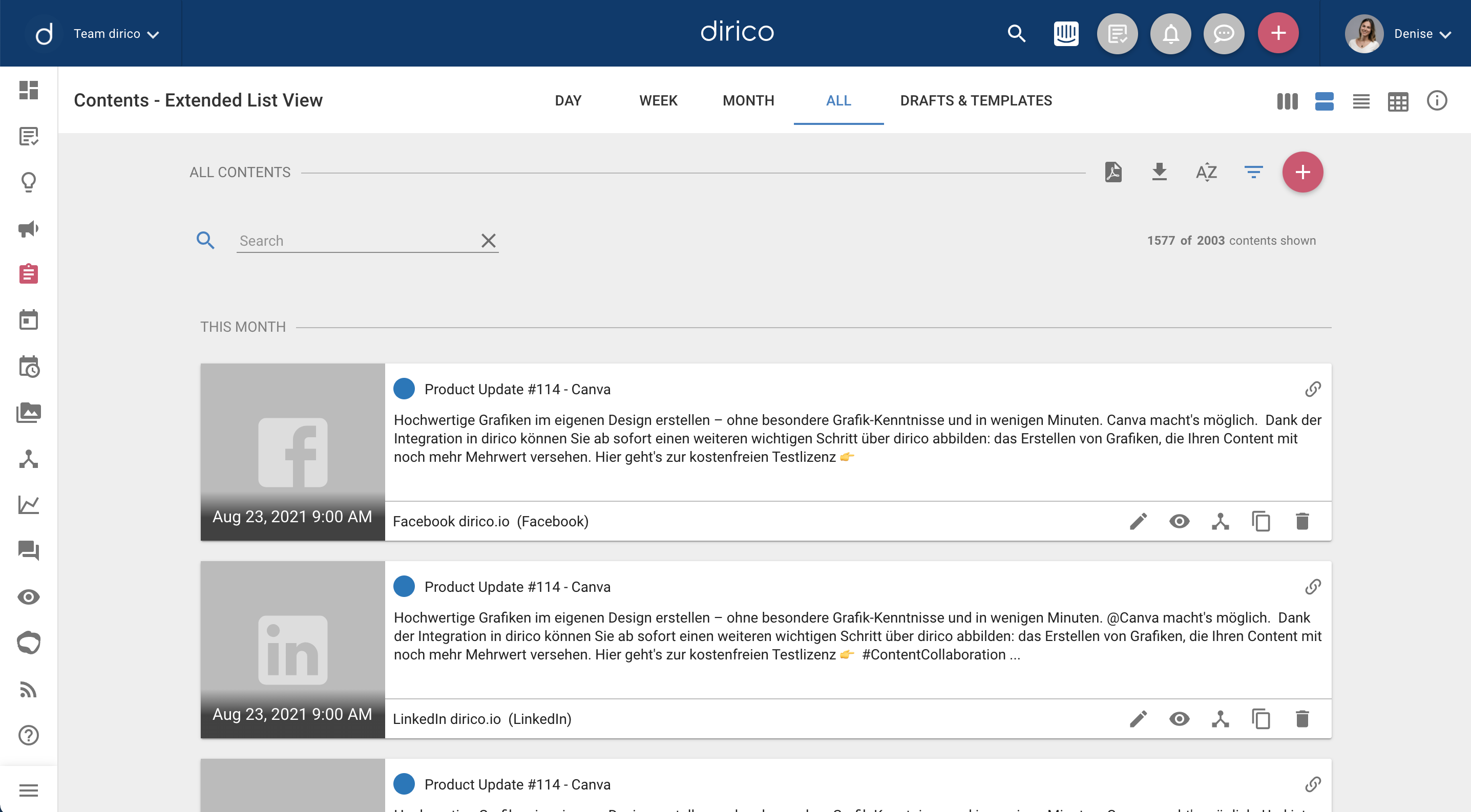Copy the link of the LinkedIn post
1471x812 pixels.
point(1314,586)
